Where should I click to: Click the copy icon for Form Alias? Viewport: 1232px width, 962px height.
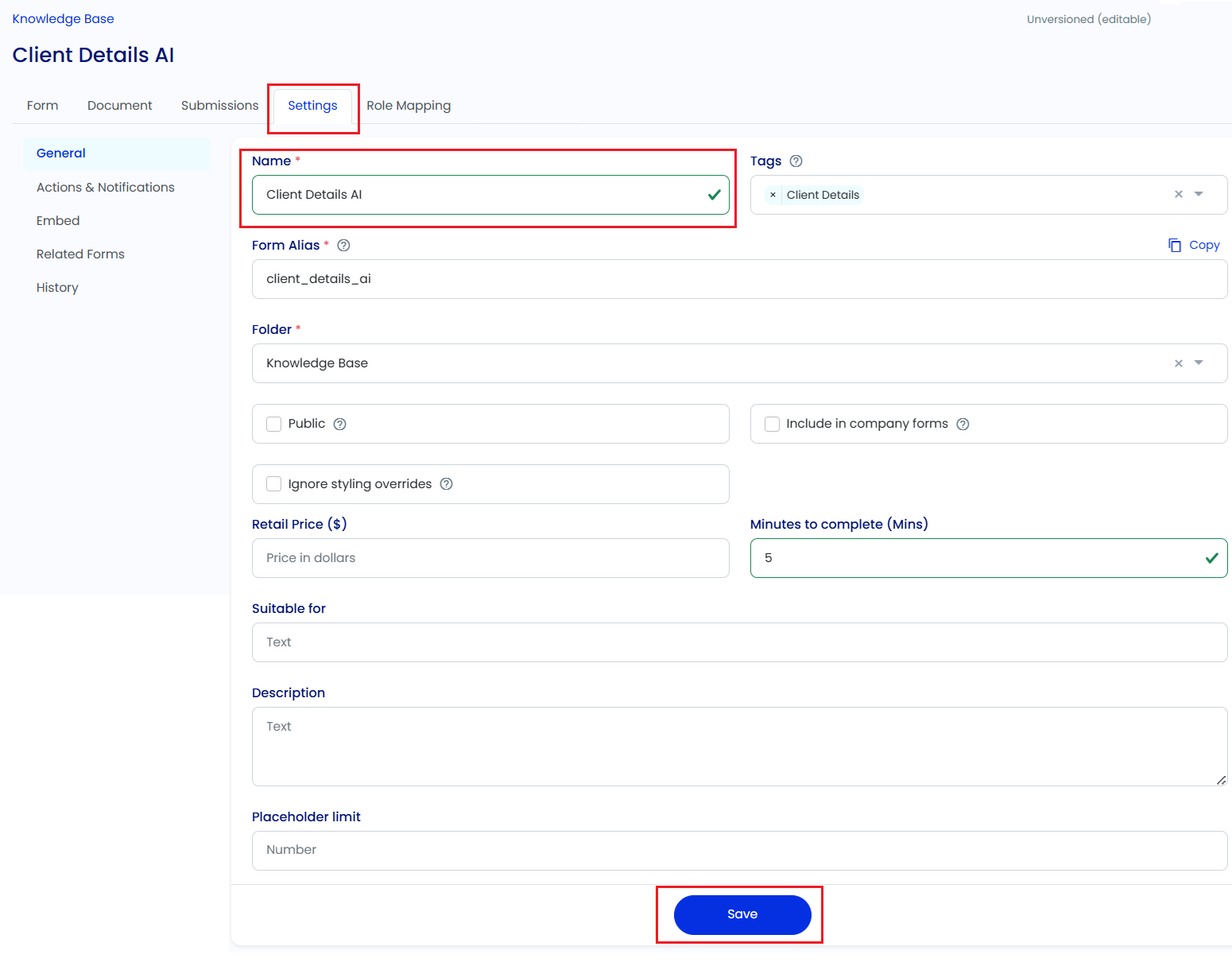click(1175, 245)
